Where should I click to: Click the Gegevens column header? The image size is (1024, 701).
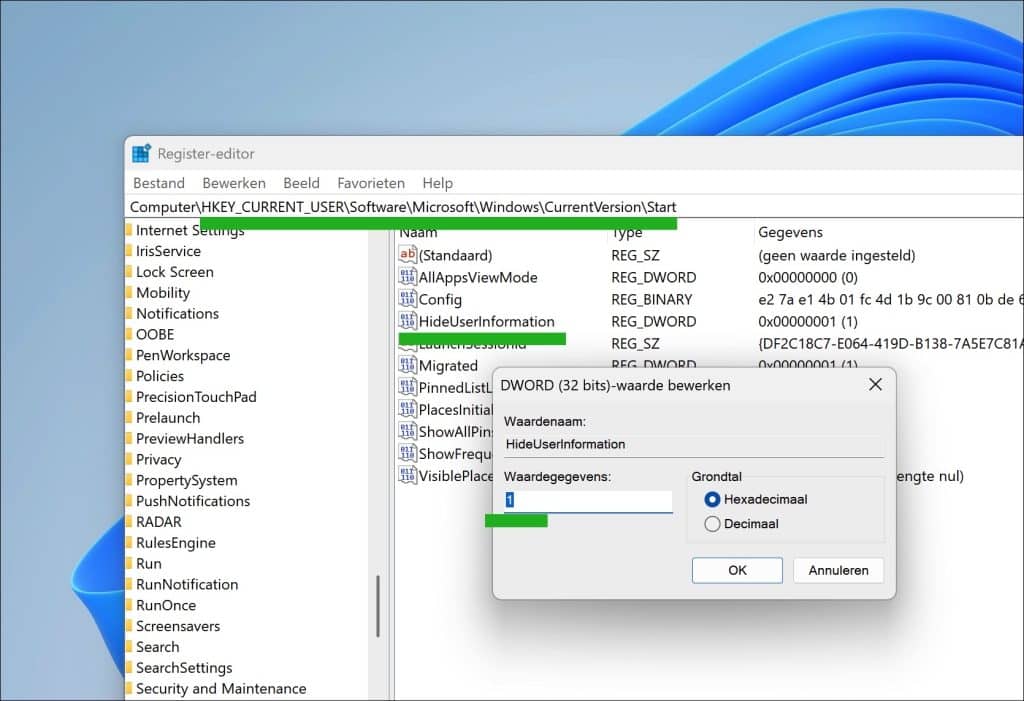click(x=790, y=233)
